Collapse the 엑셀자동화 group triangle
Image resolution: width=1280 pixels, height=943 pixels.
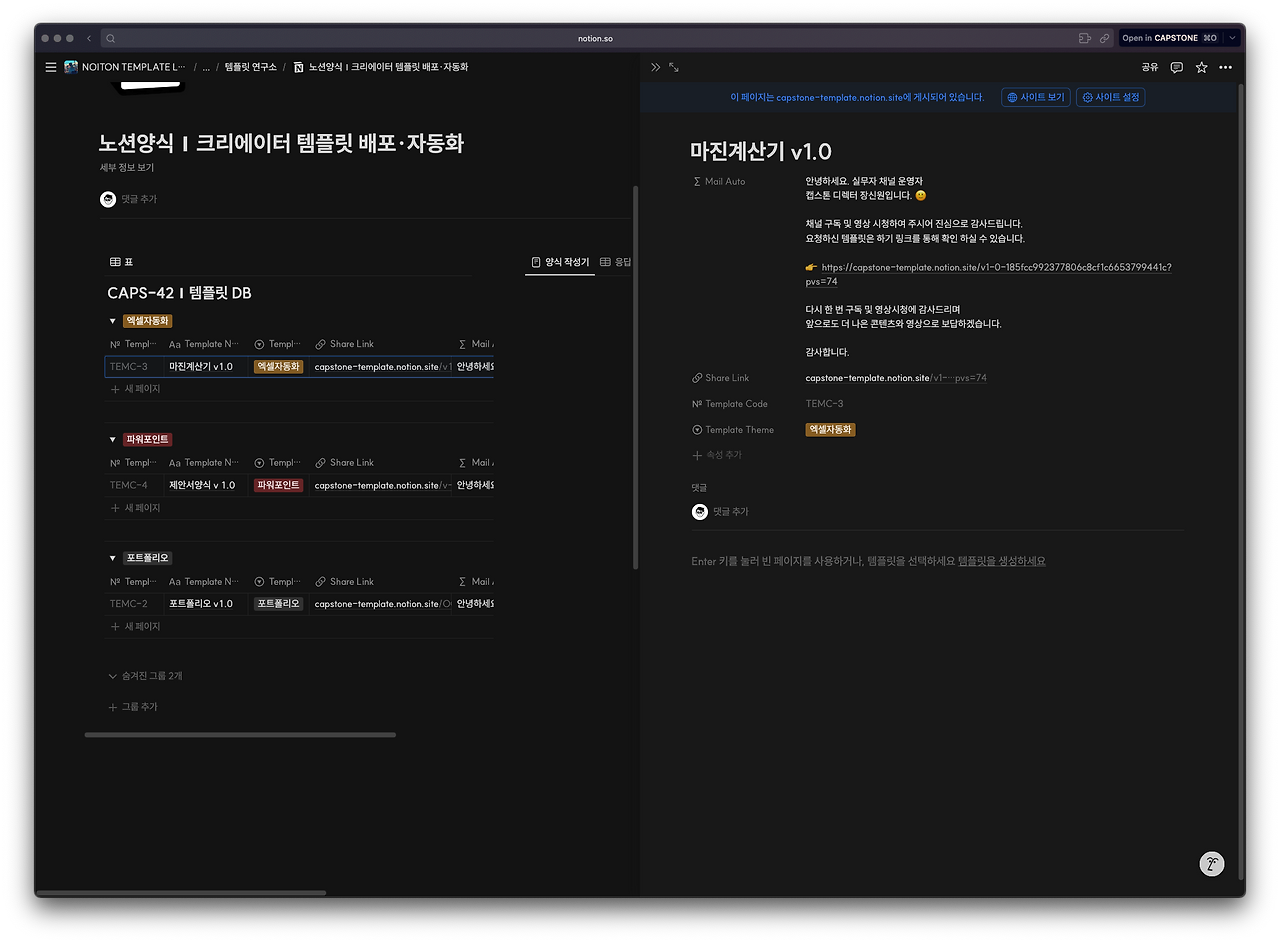112,320
